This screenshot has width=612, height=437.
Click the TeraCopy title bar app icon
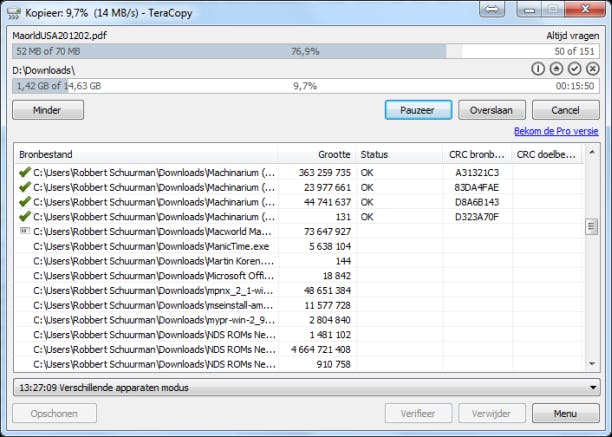click(14, 12)
